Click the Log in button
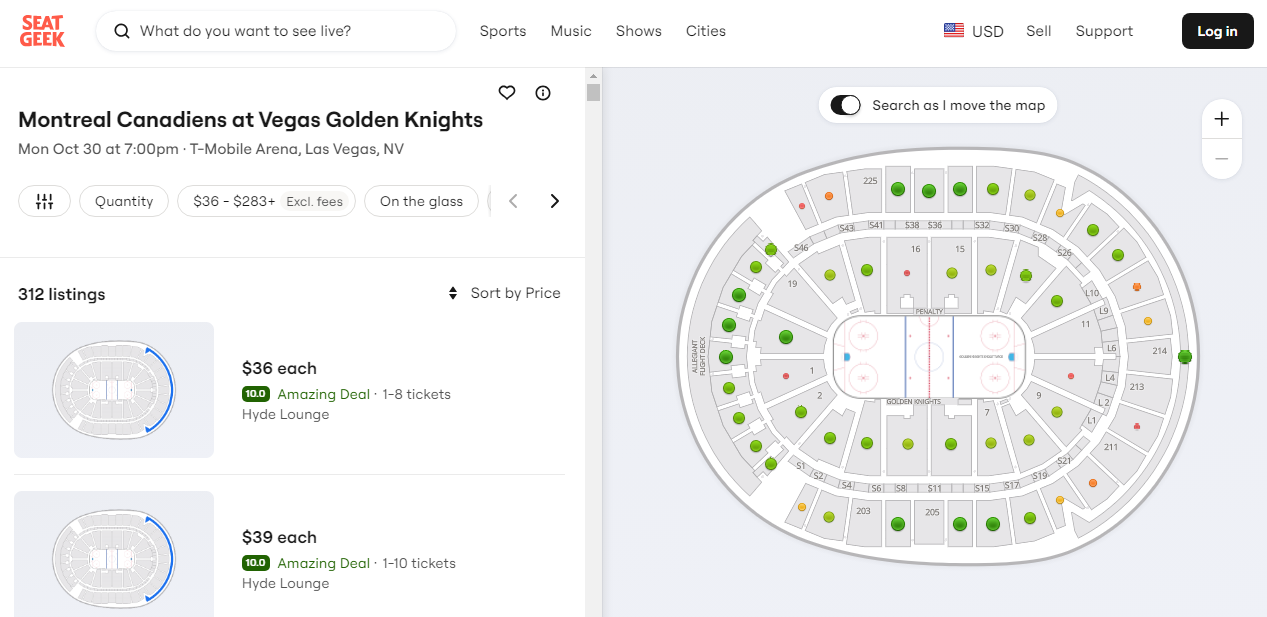 coord(1217,31)
